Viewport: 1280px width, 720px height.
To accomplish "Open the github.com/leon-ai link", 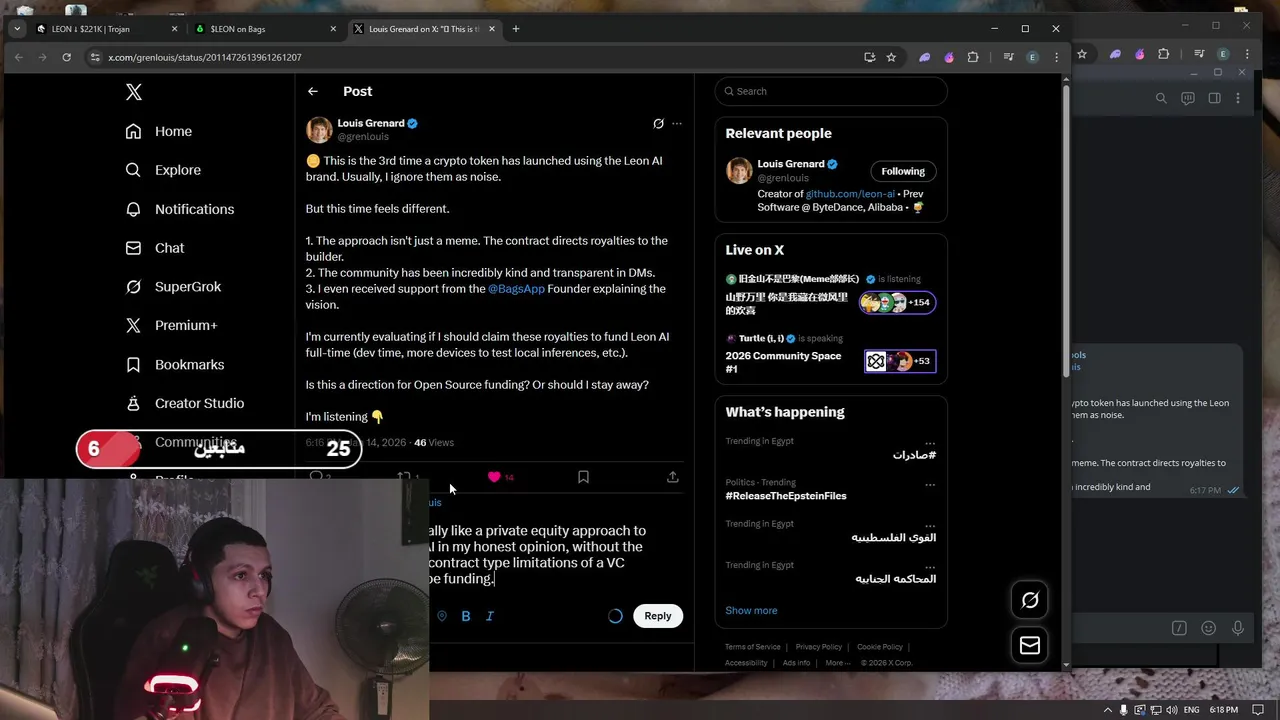I will click(850, 194).
